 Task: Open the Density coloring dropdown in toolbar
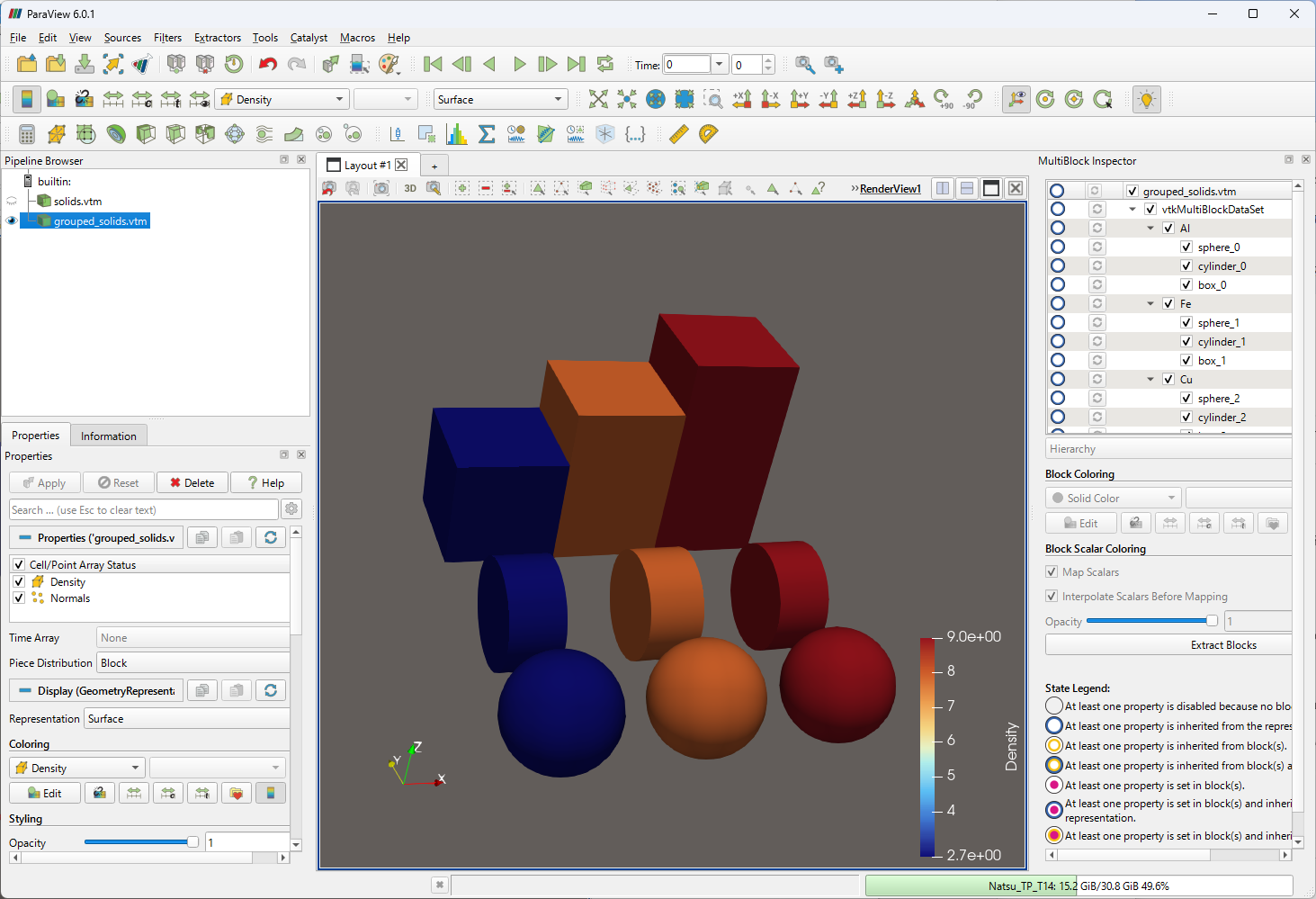pos(282,99)
